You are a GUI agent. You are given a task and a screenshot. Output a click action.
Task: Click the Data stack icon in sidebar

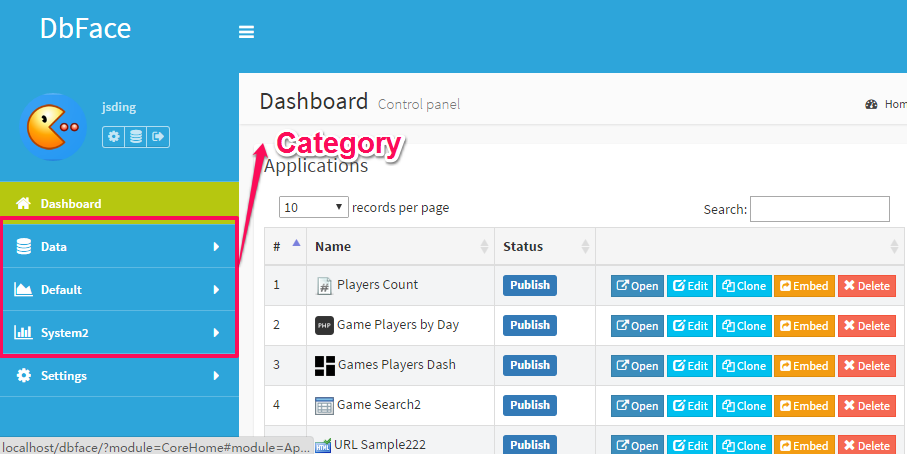pyautogui.click(x=24, y=246)
